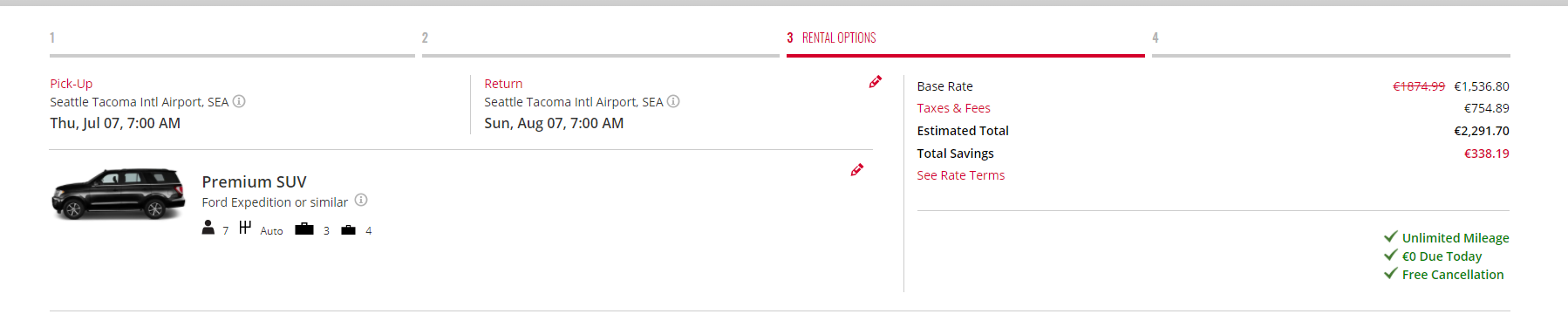Click the Premium SUV heading
Viewport: 1568px width, 314px height.
click(254, 181)
